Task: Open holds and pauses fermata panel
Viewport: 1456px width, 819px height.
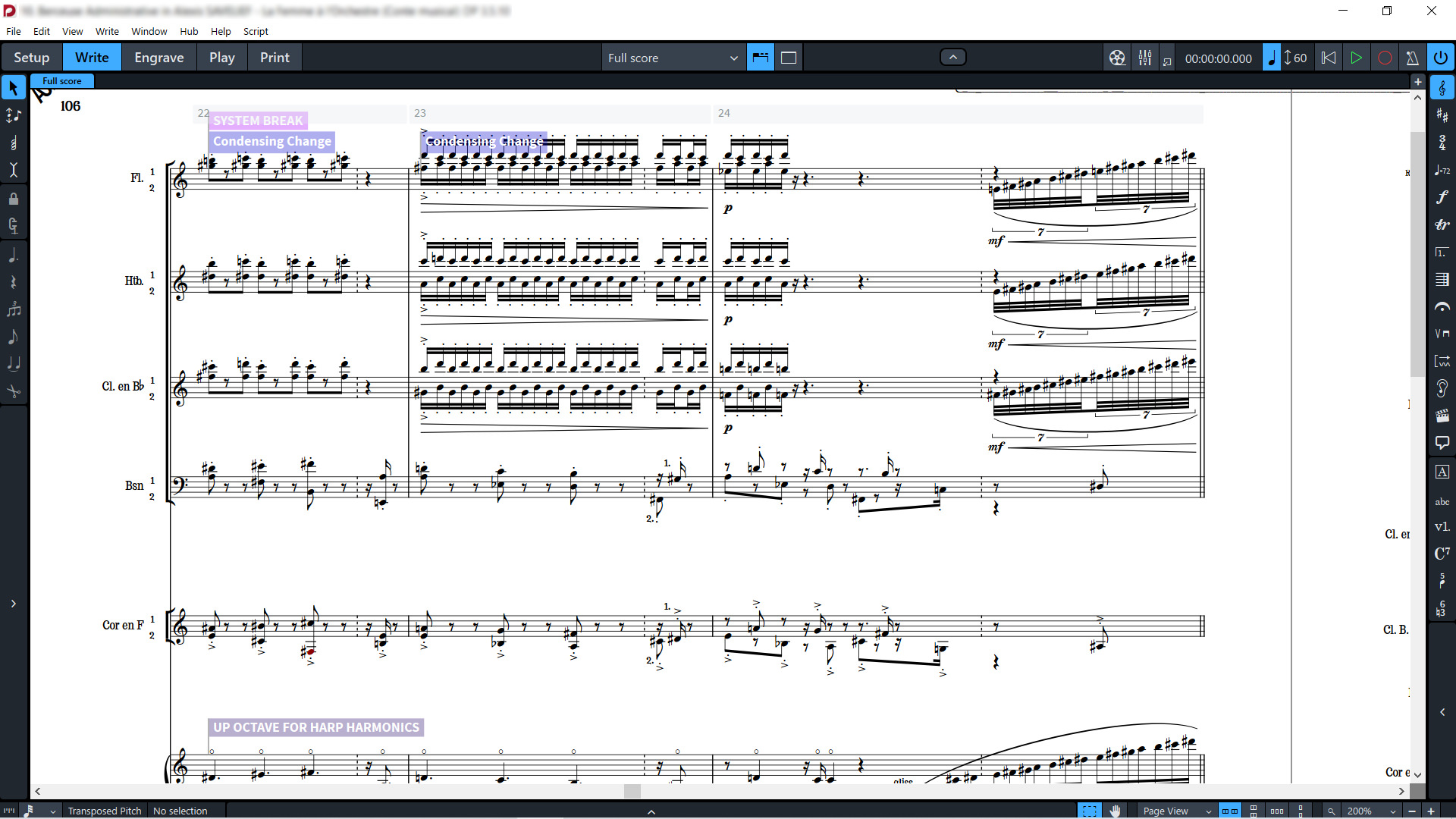Action: [1442, 306]
